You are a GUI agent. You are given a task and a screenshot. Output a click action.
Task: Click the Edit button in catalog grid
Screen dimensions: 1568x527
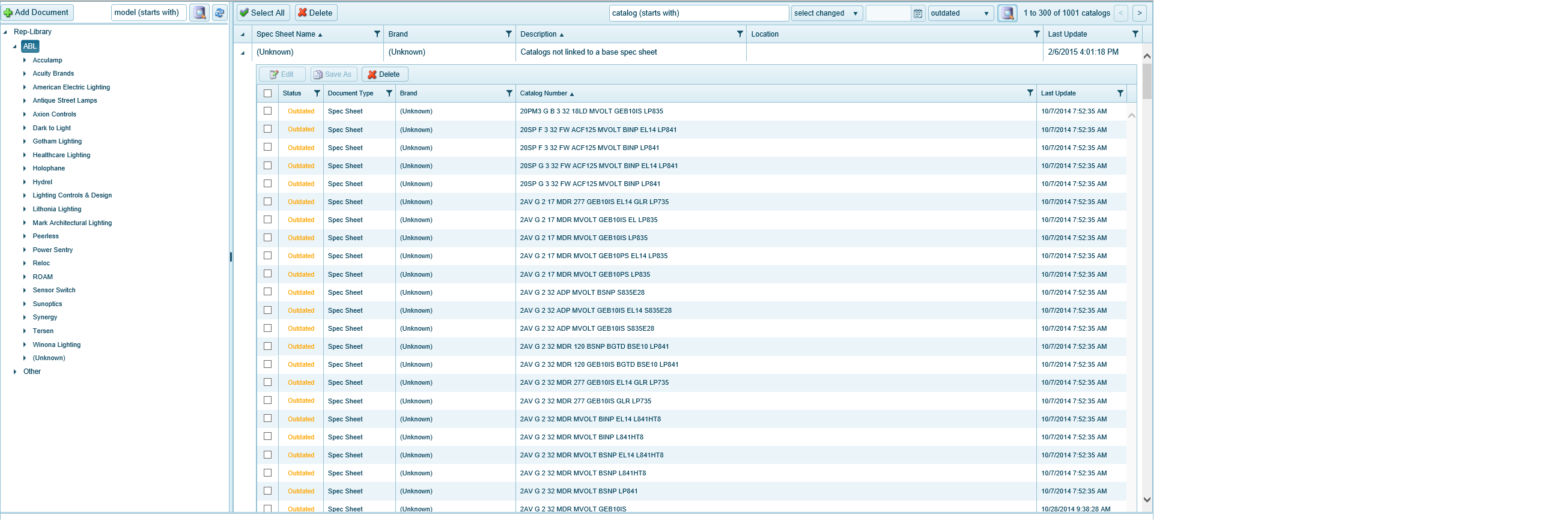[282, 75]
